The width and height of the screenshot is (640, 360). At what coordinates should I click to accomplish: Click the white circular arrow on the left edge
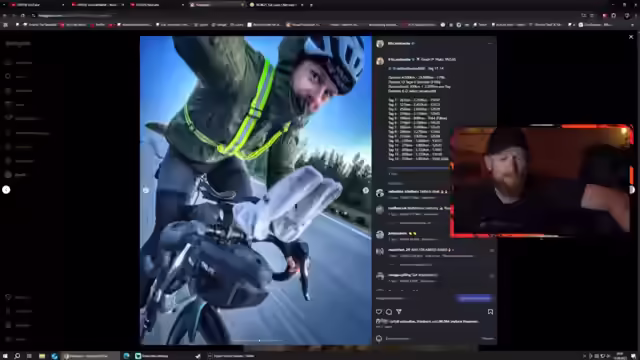point(6,190)
